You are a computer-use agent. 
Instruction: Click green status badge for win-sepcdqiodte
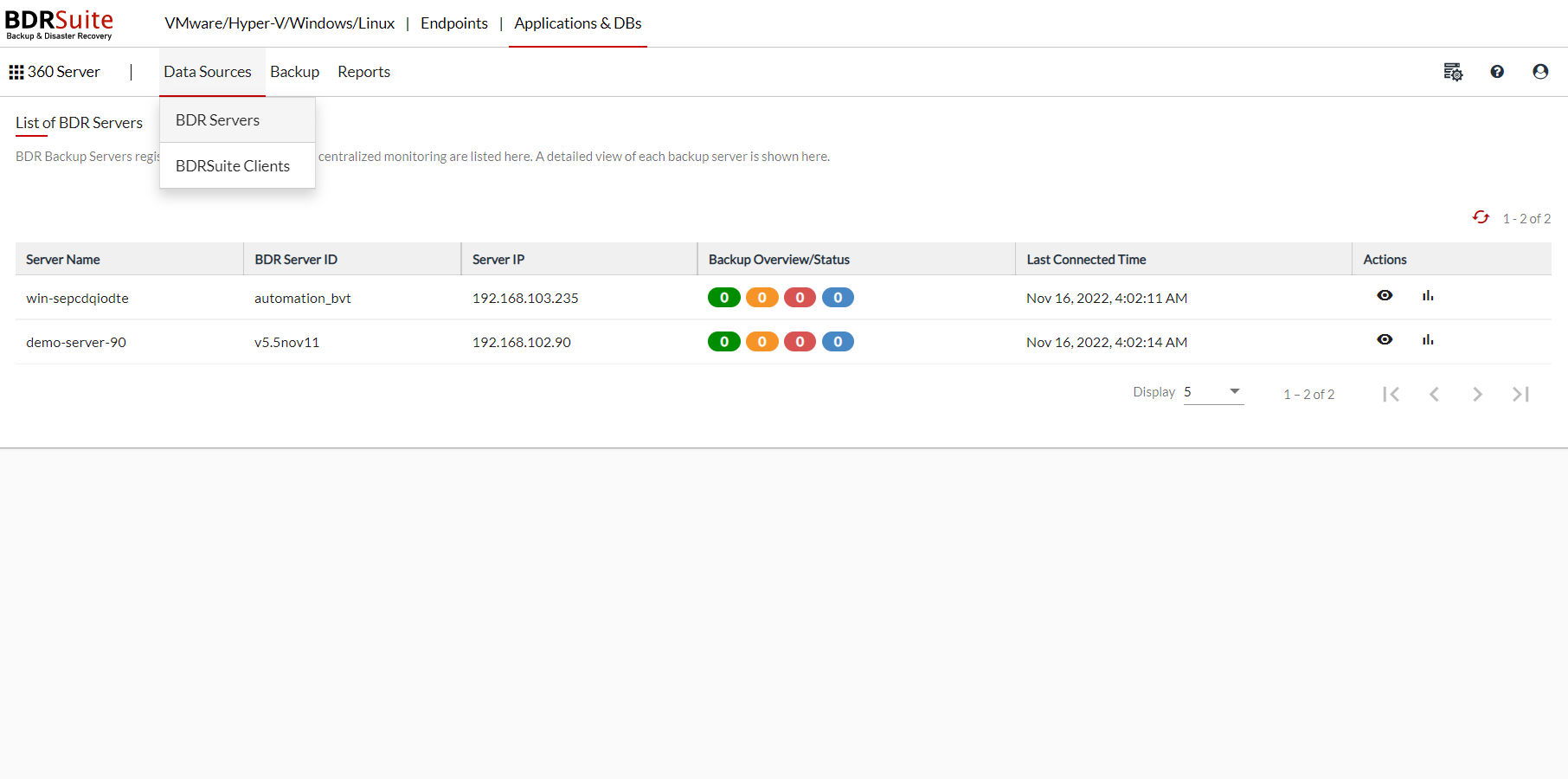pos(724,298)
